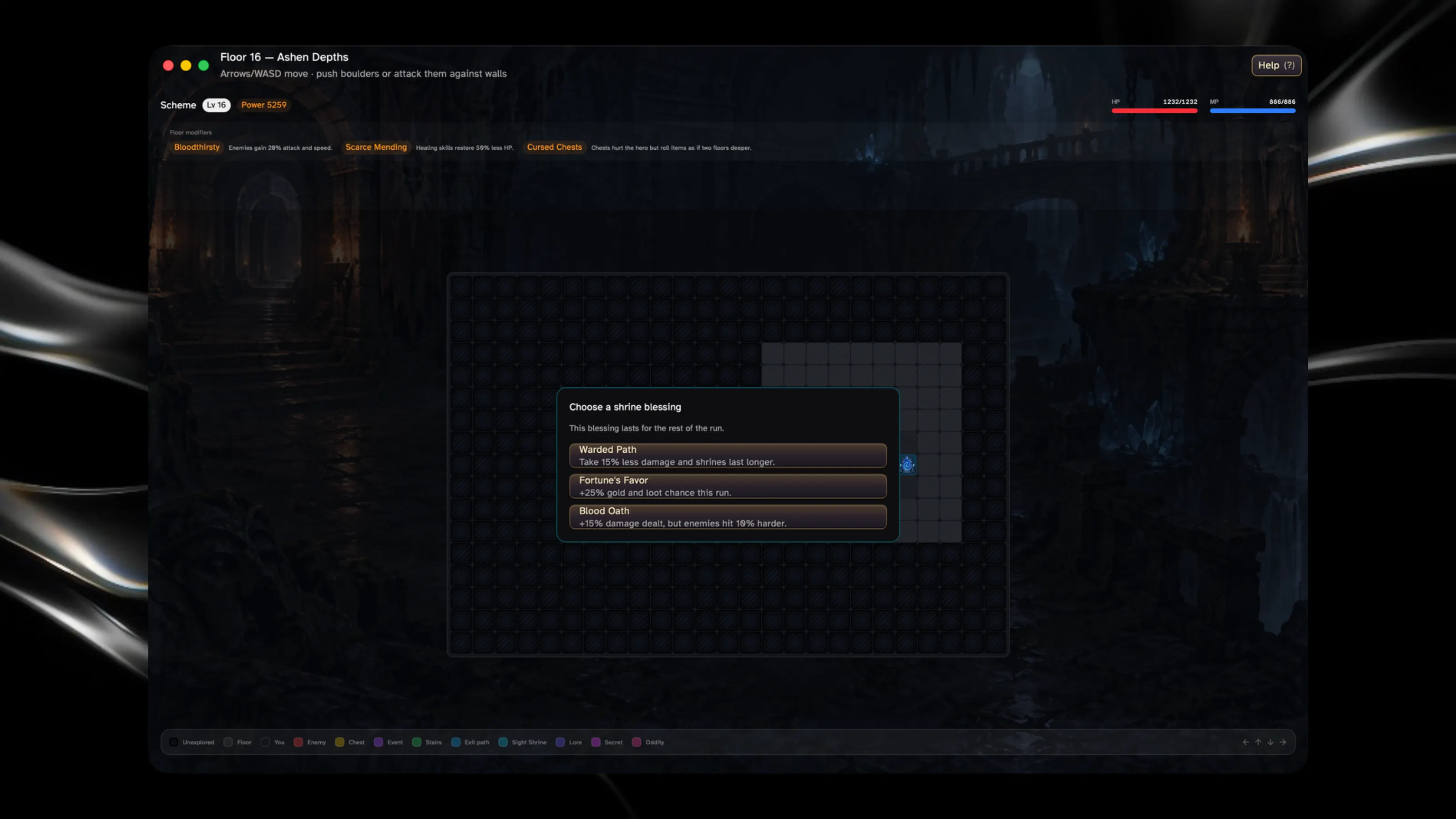Screen dimensions: 1456x819
Task: Click the Bloodthirsty floor modifier badge
Action: tap(196, 147)
